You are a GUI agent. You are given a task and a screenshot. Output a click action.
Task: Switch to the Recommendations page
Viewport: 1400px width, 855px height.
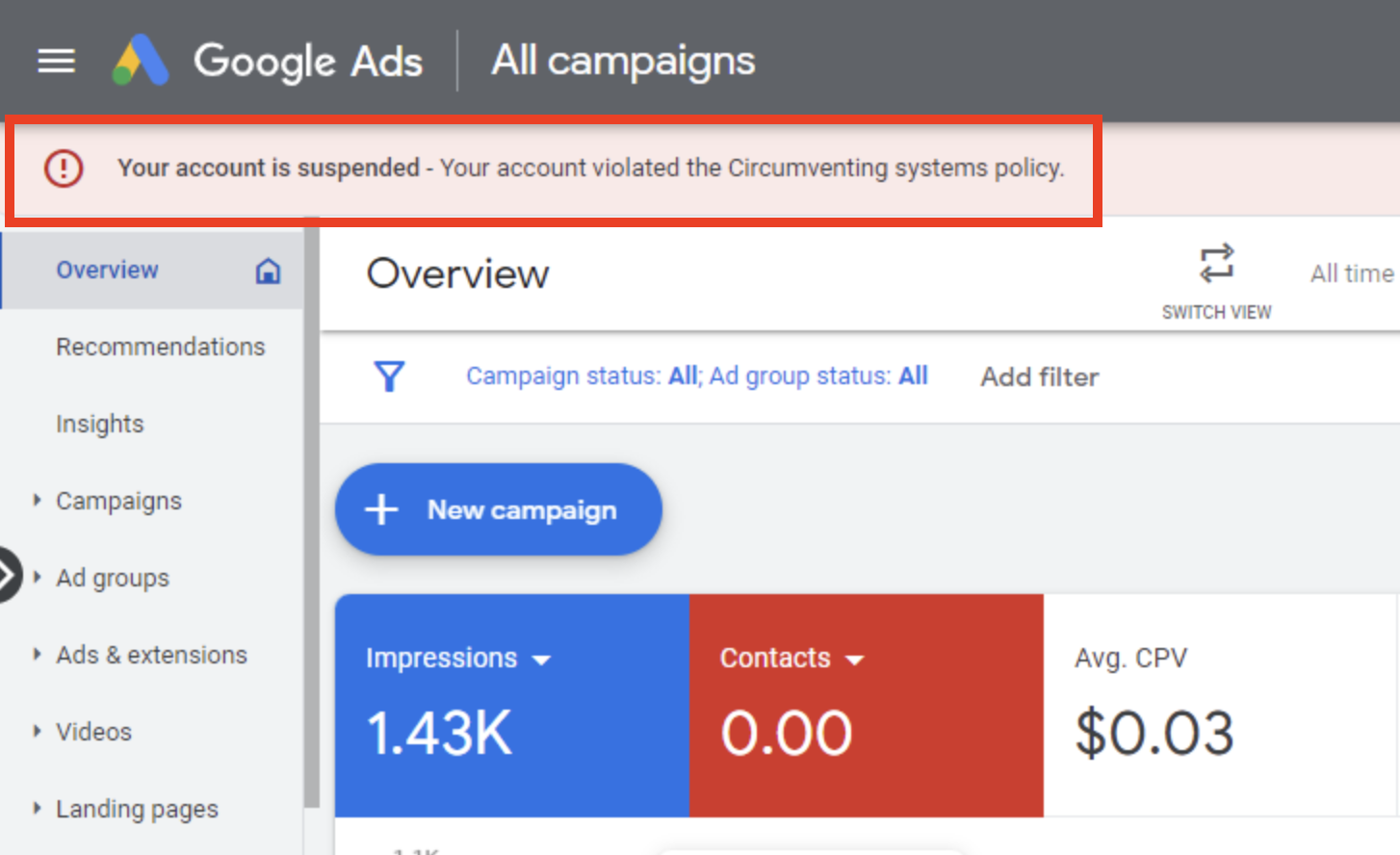click(x=161, y=347)
